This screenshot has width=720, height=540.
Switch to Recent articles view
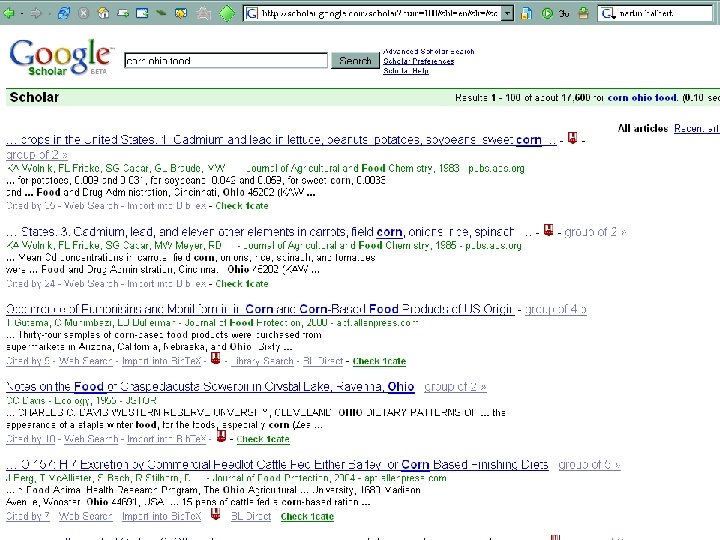(697, 129)
